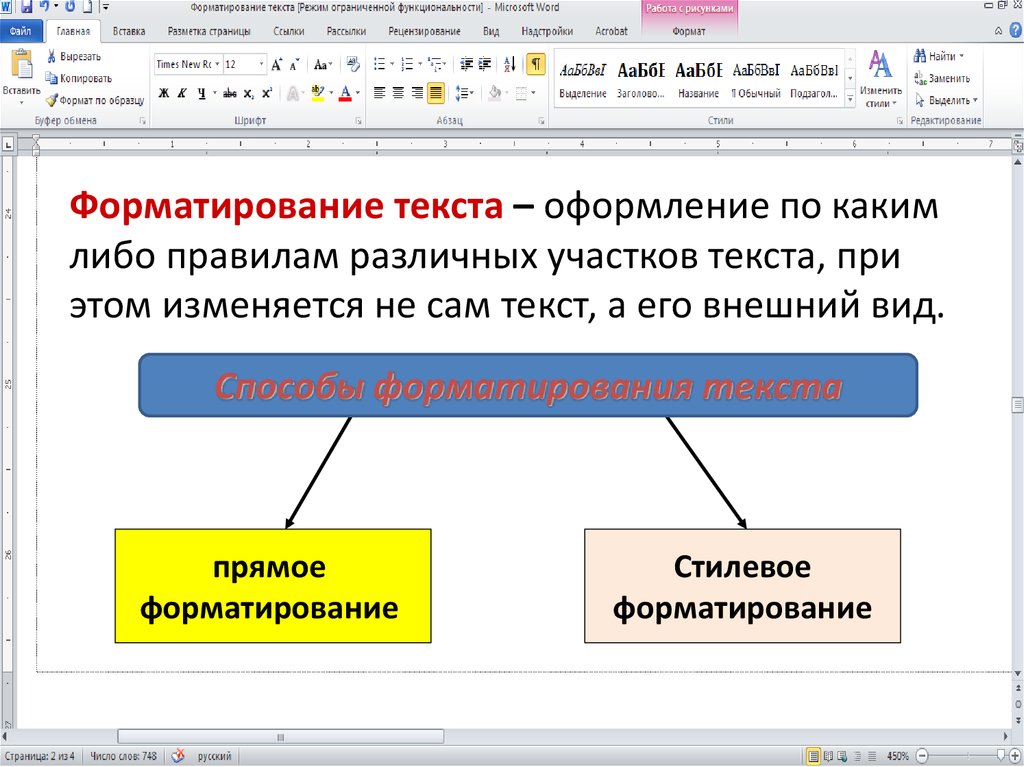Select the blue Способы форматирования текста shape
This screenshot has width=1024, height=767.
(x=528, y=385)
